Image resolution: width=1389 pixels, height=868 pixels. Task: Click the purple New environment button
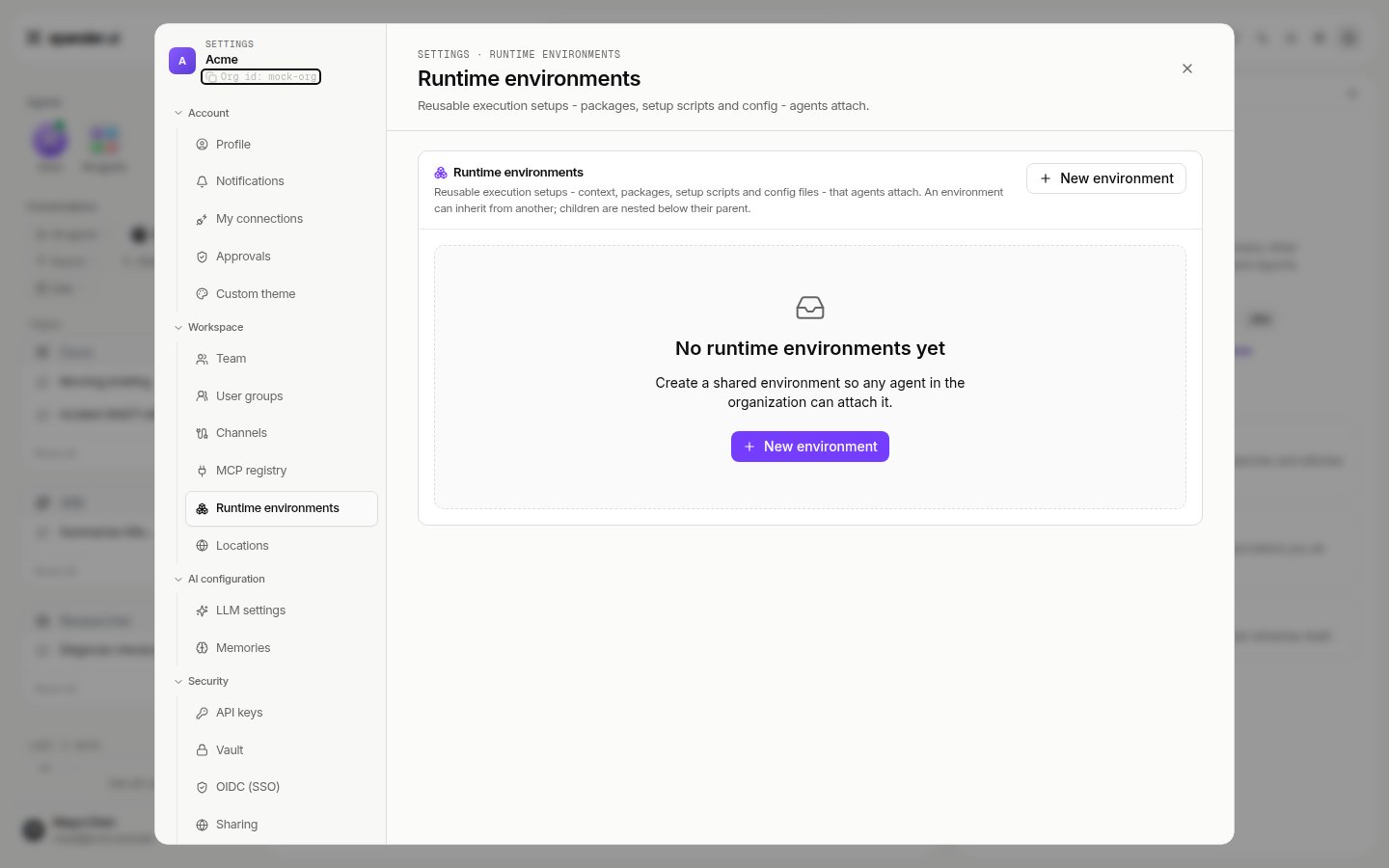(810, 447)
